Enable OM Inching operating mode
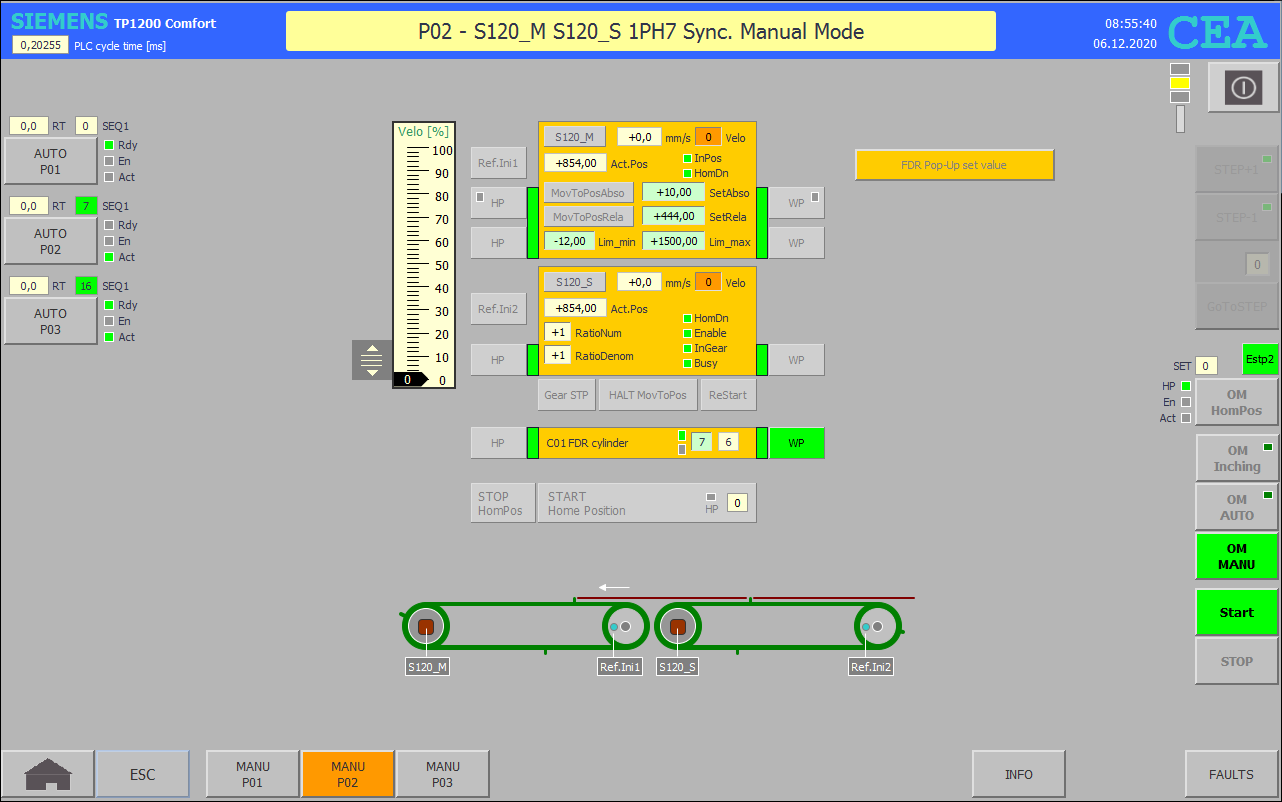Image resolution: width=1282 pixels, height=802 pixels. coord(1236,458)
